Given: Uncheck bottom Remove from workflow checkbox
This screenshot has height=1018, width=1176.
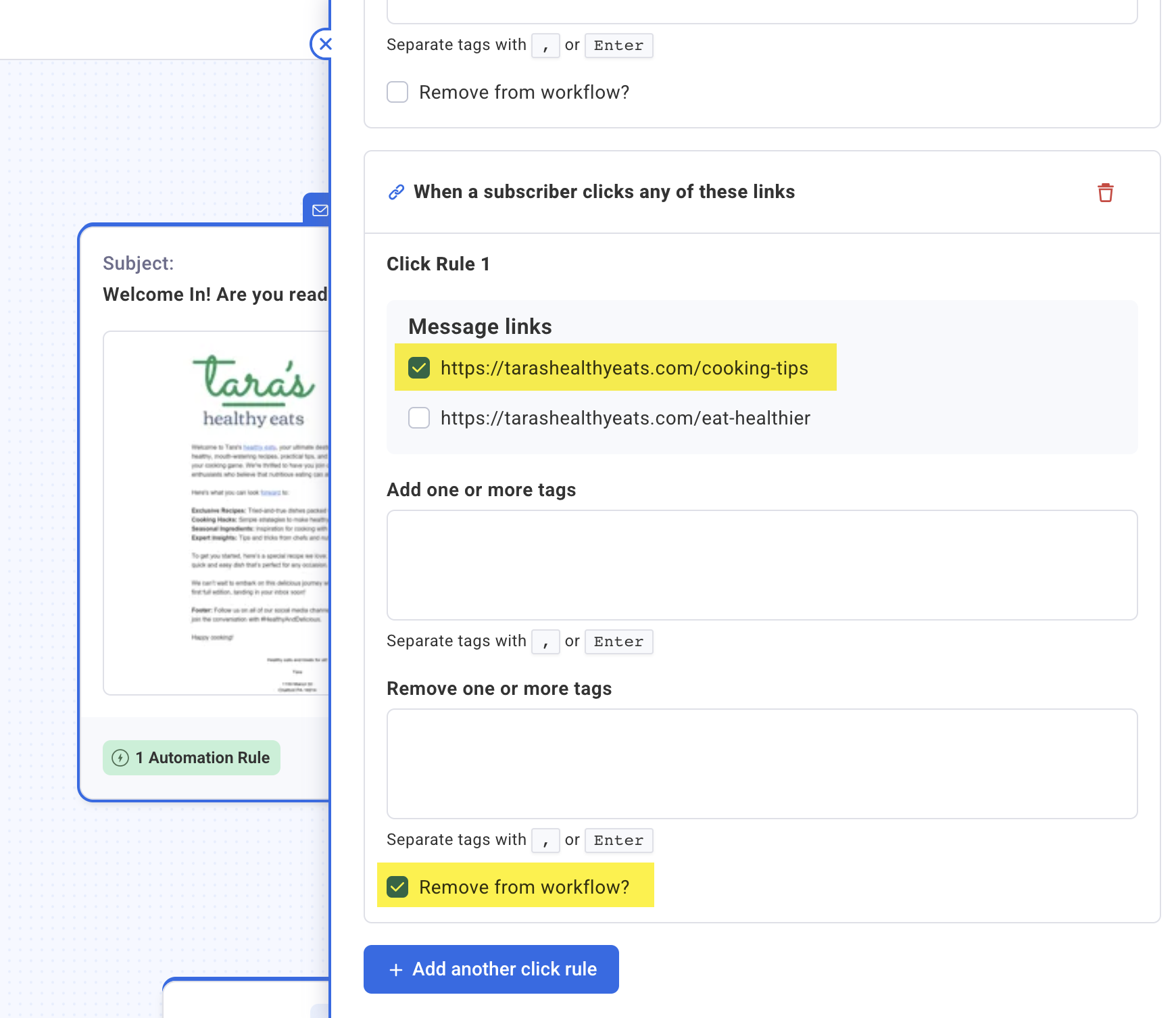Looking at the screenshot, I should tap(397, 887).
